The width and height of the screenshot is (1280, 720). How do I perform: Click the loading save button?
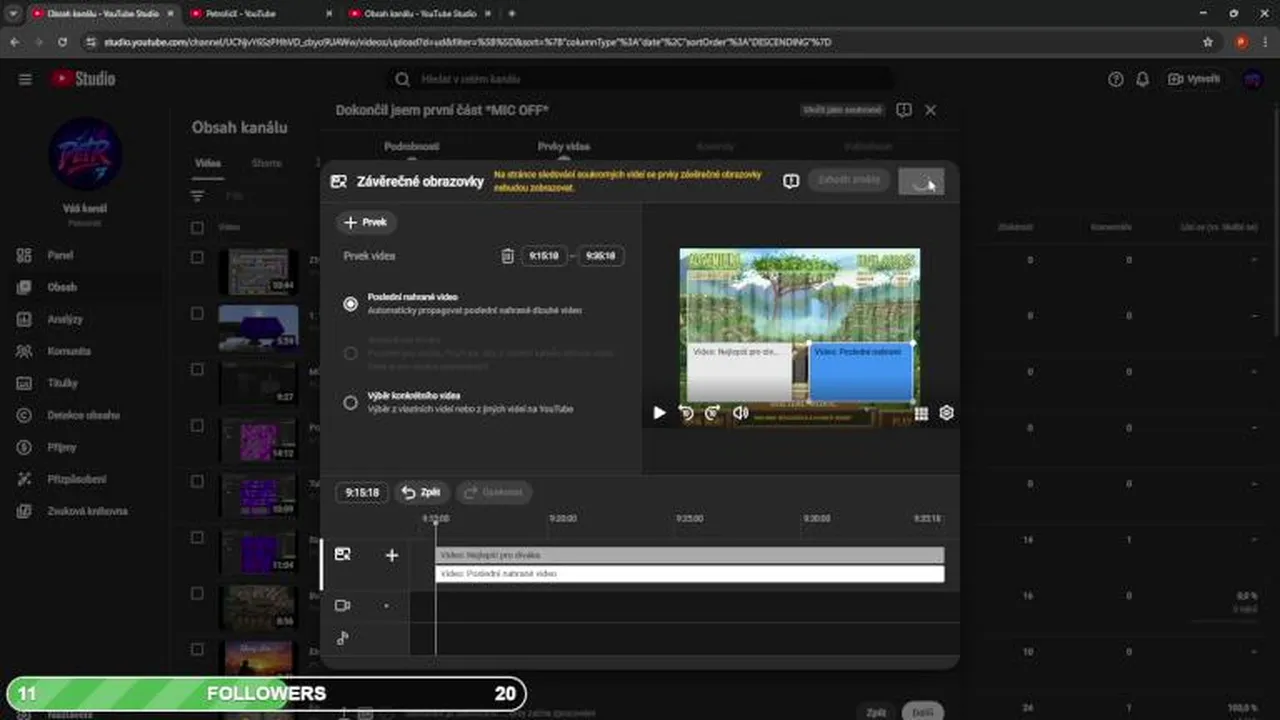pyautogui.click(x=921, y=181)
